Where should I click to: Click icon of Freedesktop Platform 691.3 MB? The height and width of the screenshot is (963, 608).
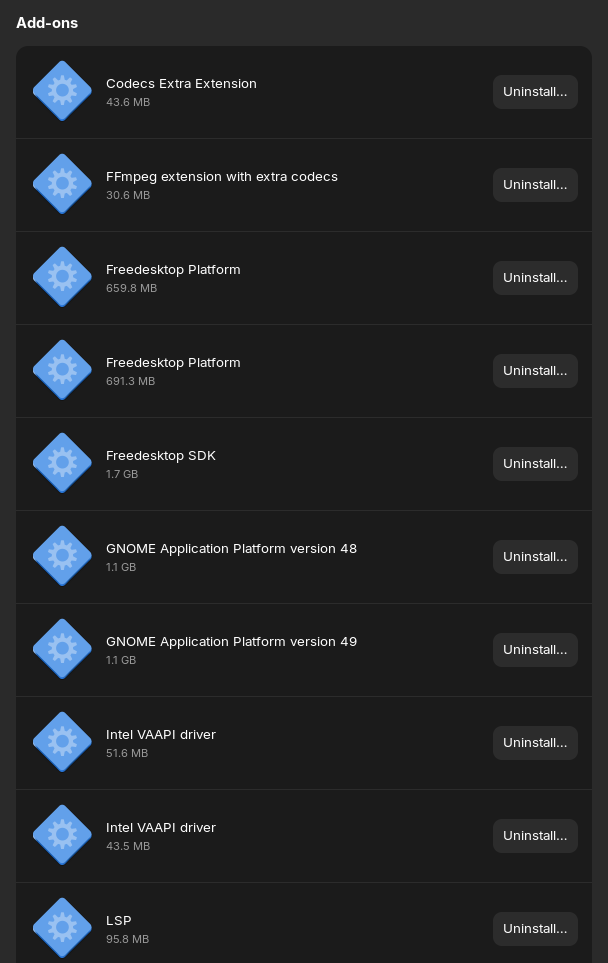coord(62,370)
